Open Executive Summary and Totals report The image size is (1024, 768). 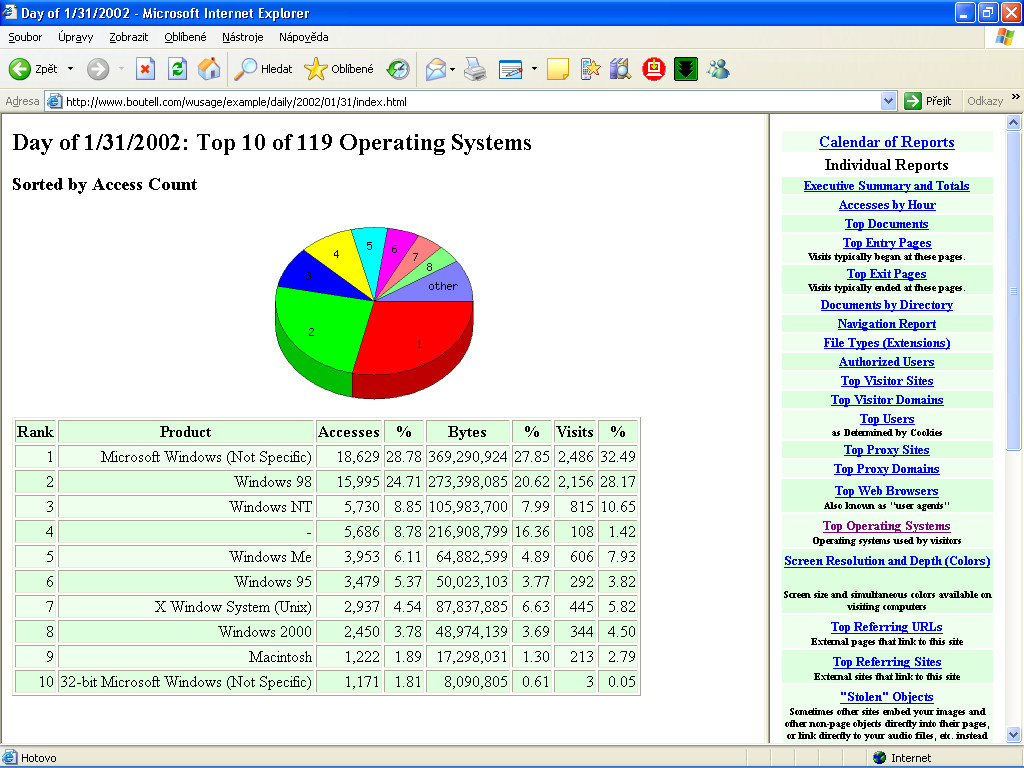point(886,185)
